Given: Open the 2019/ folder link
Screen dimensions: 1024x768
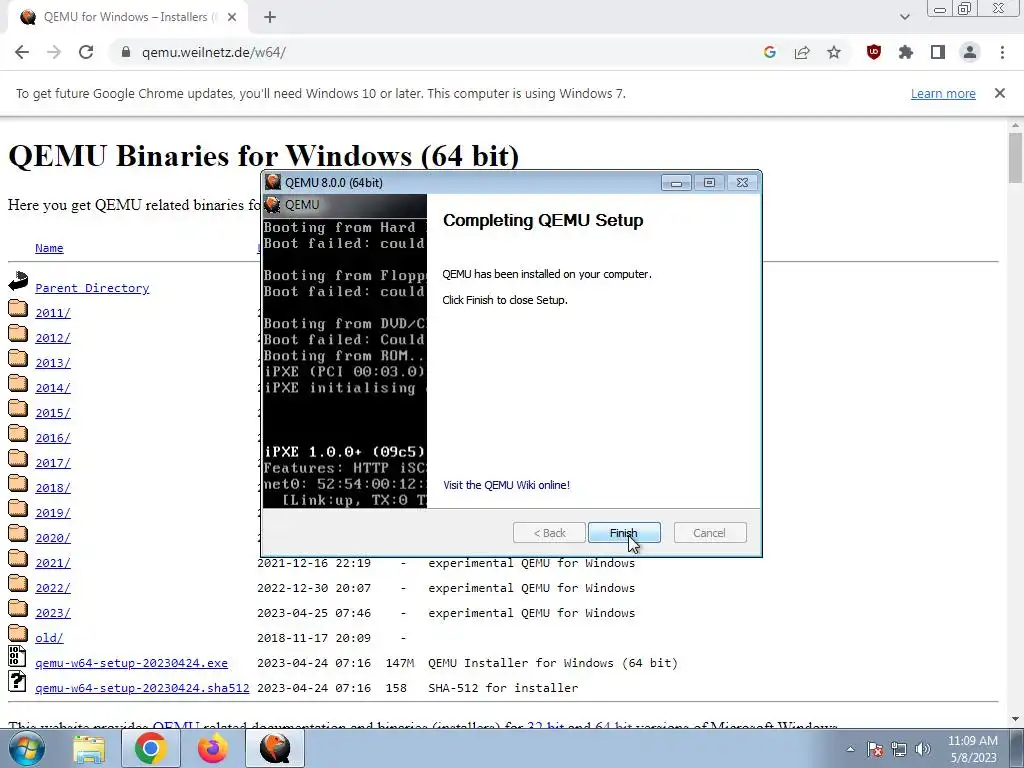Looking at the screenshot, I should tap(53, 513).
